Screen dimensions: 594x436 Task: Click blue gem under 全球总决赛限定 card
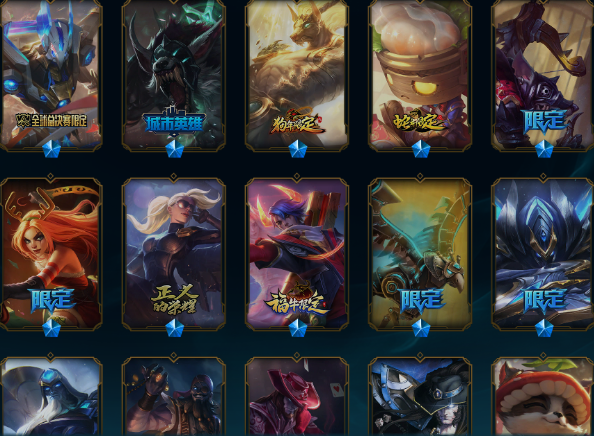click(x=51, y=149)
